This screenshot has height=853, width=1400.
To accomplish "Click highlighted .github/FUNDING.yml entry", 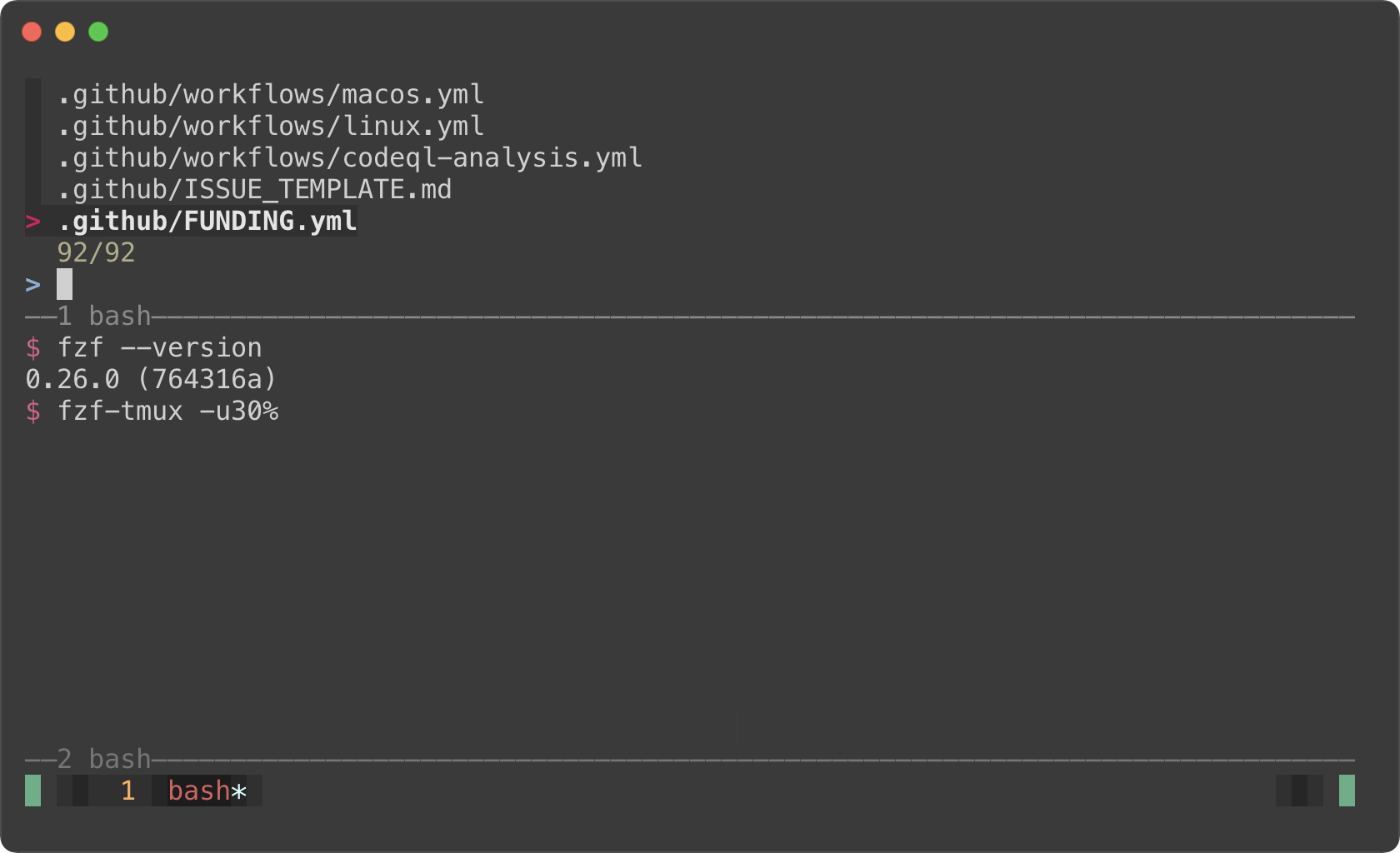I will pos(207,222).
